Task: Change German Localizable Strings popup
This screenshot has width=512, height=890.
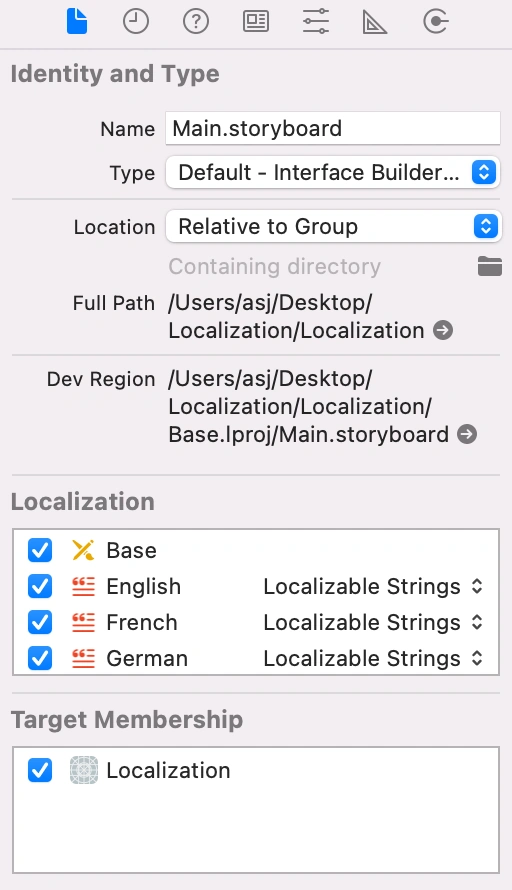Action: (x=373, y=658)
